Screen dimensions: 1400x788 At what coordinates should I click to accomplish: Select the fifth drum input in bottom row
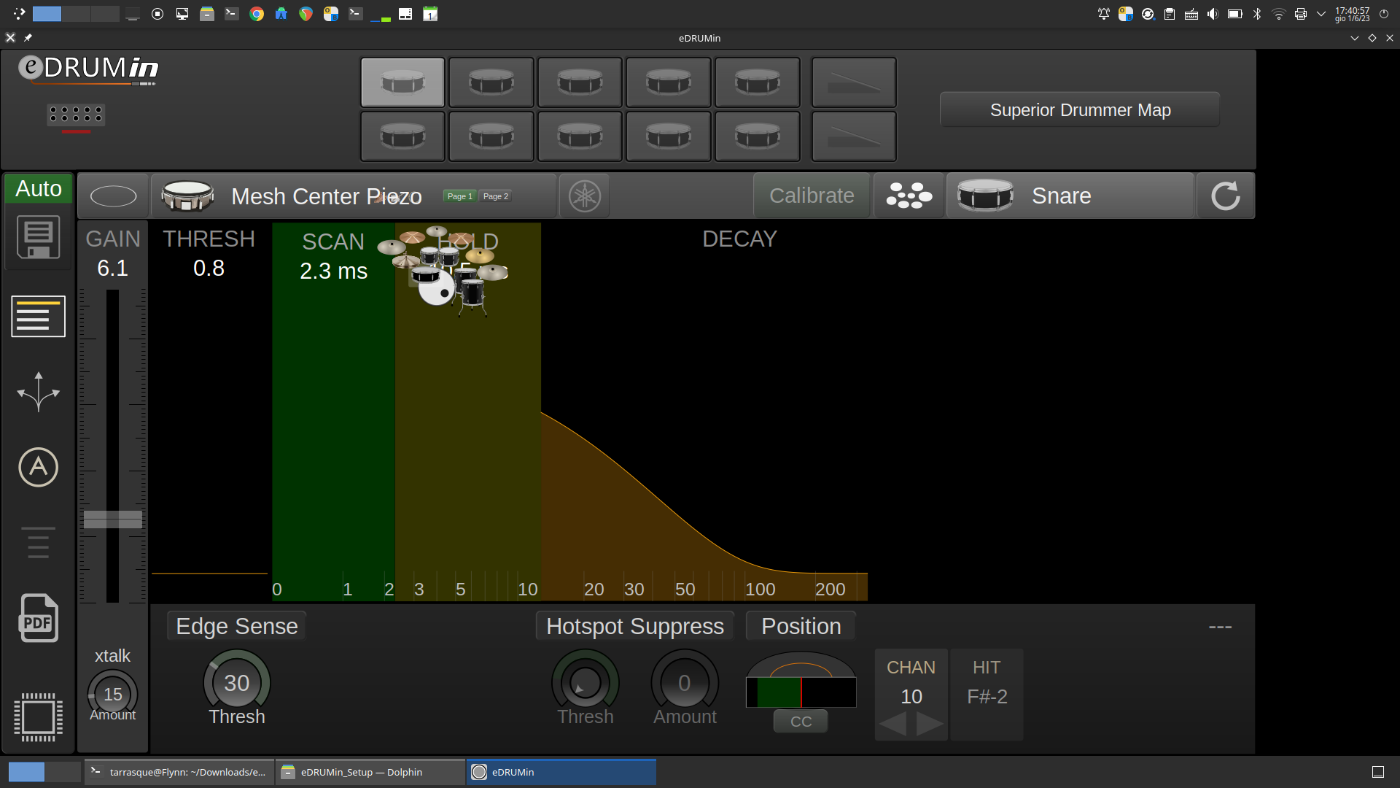[x=757, y=136]
